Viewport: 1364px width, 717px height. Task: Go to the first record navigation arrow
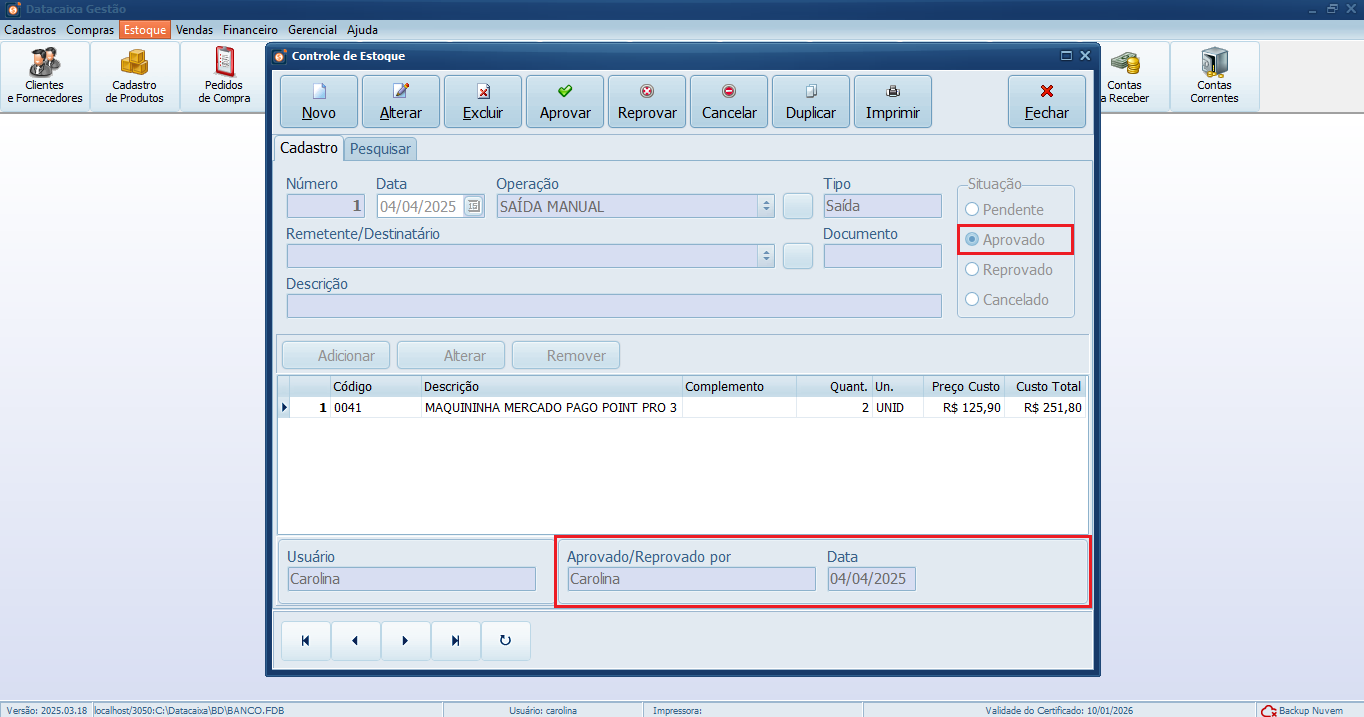coord(306,641)
